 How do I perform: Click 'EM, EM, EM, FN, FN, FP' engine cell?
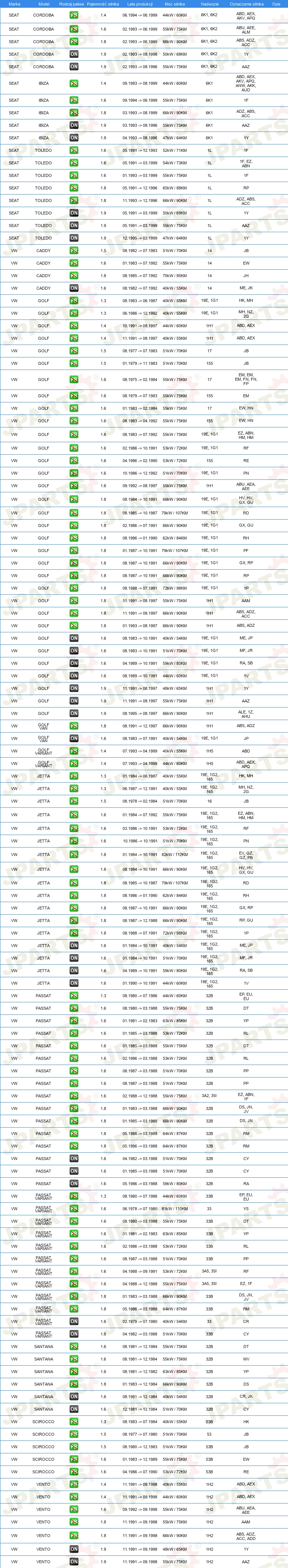point(246,379)
